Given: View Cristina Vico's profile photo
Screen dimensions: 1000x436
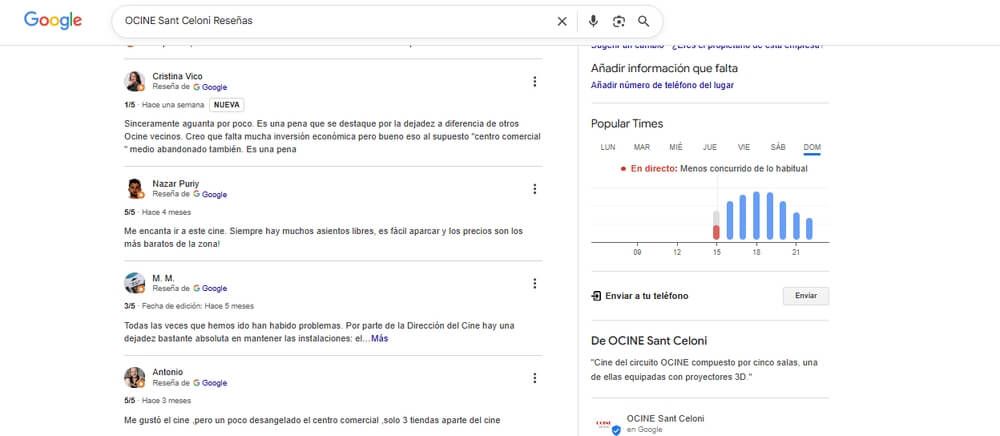Looking at the screenshot, I should (135, 82).
